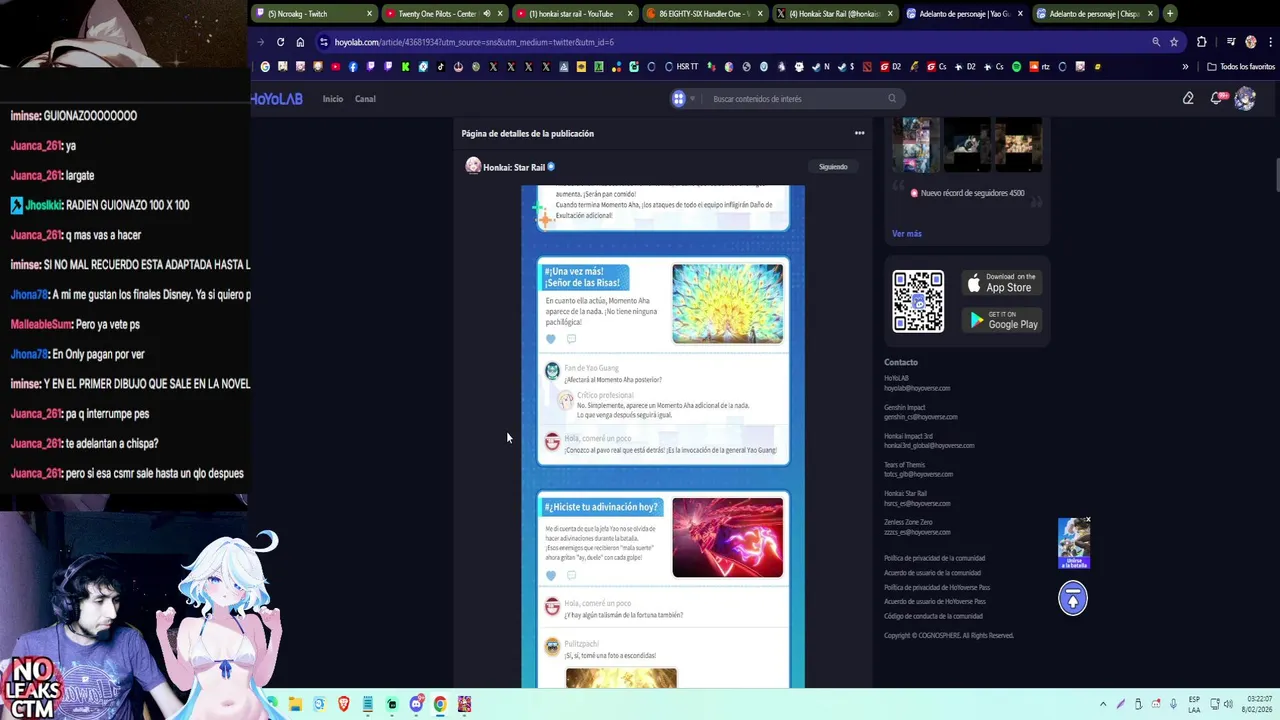Open Brave browser from the taskbar
This screenshot has height=720, width=1280.
(x=344, y=705)
